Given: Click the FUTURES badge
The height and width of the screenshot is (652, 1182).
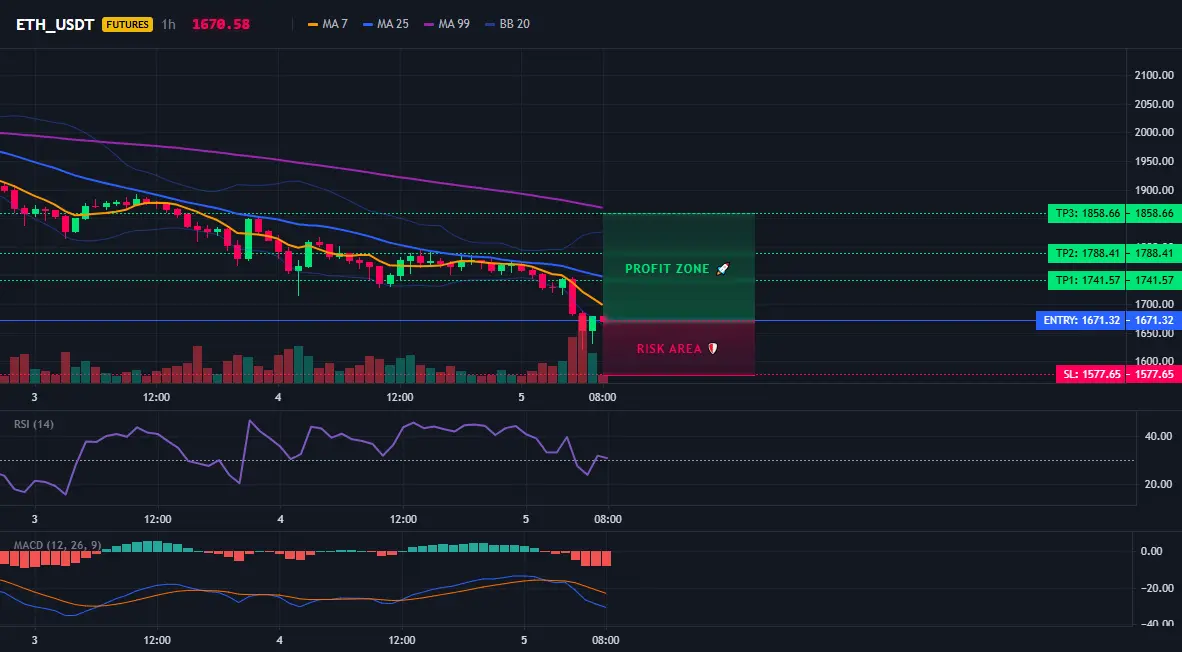Looking at the screenshot, I should point(127,24).
